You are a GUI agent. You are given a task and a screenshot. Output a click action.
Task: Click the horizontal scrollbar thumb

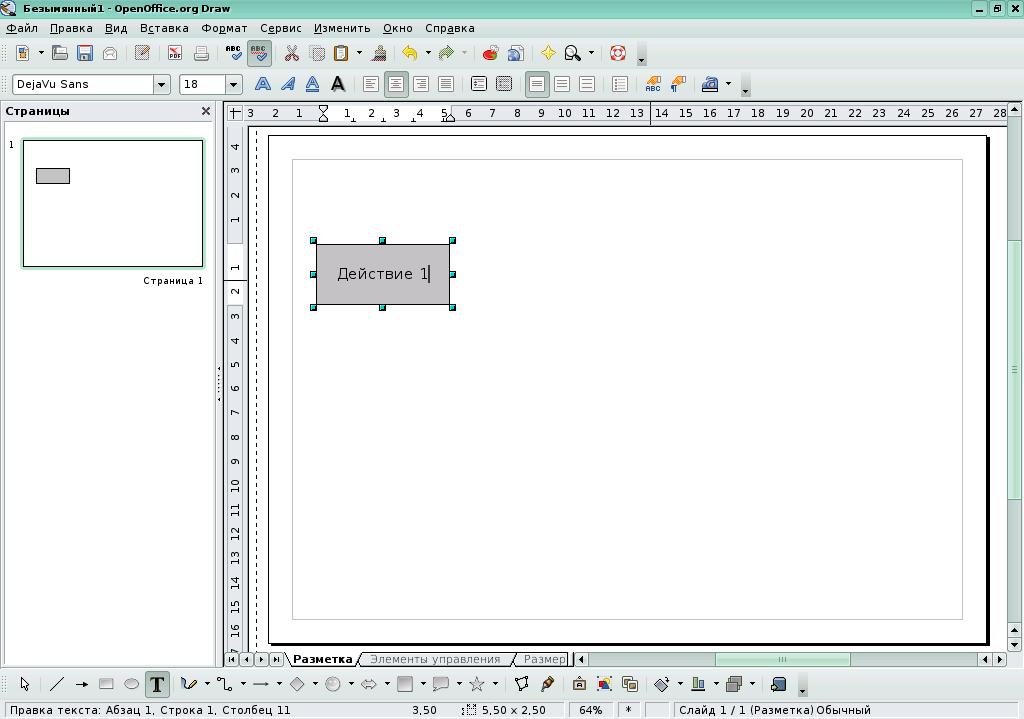(782, 659)
